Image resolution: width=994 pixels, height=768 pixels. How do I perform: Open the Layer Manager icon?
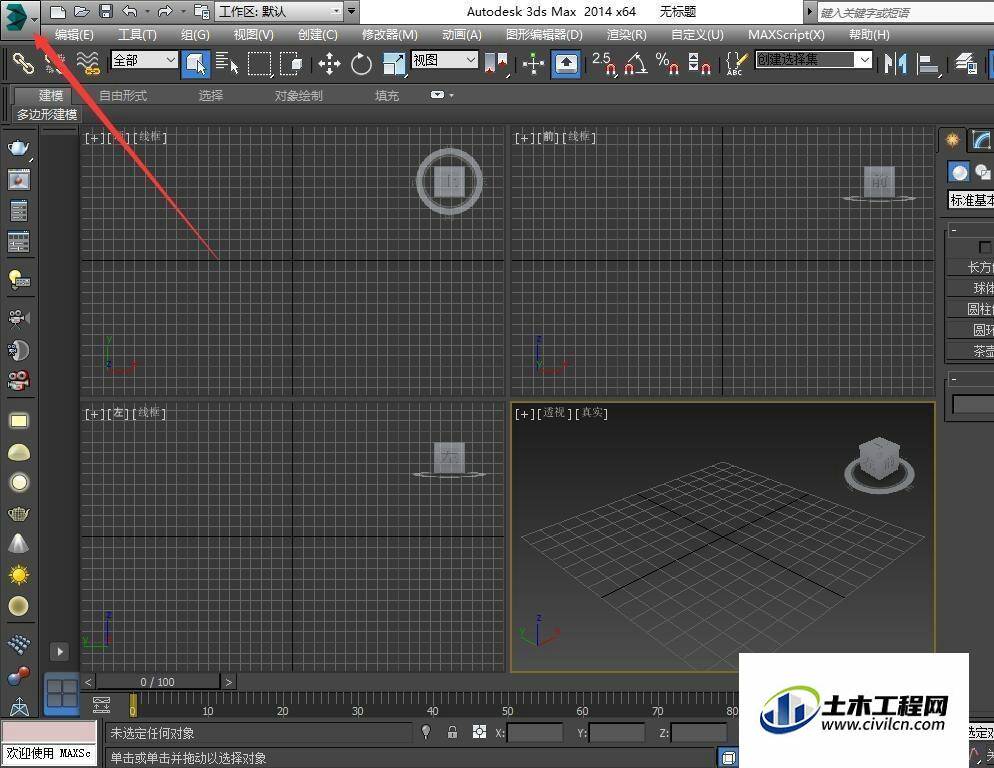pos(966,63)
